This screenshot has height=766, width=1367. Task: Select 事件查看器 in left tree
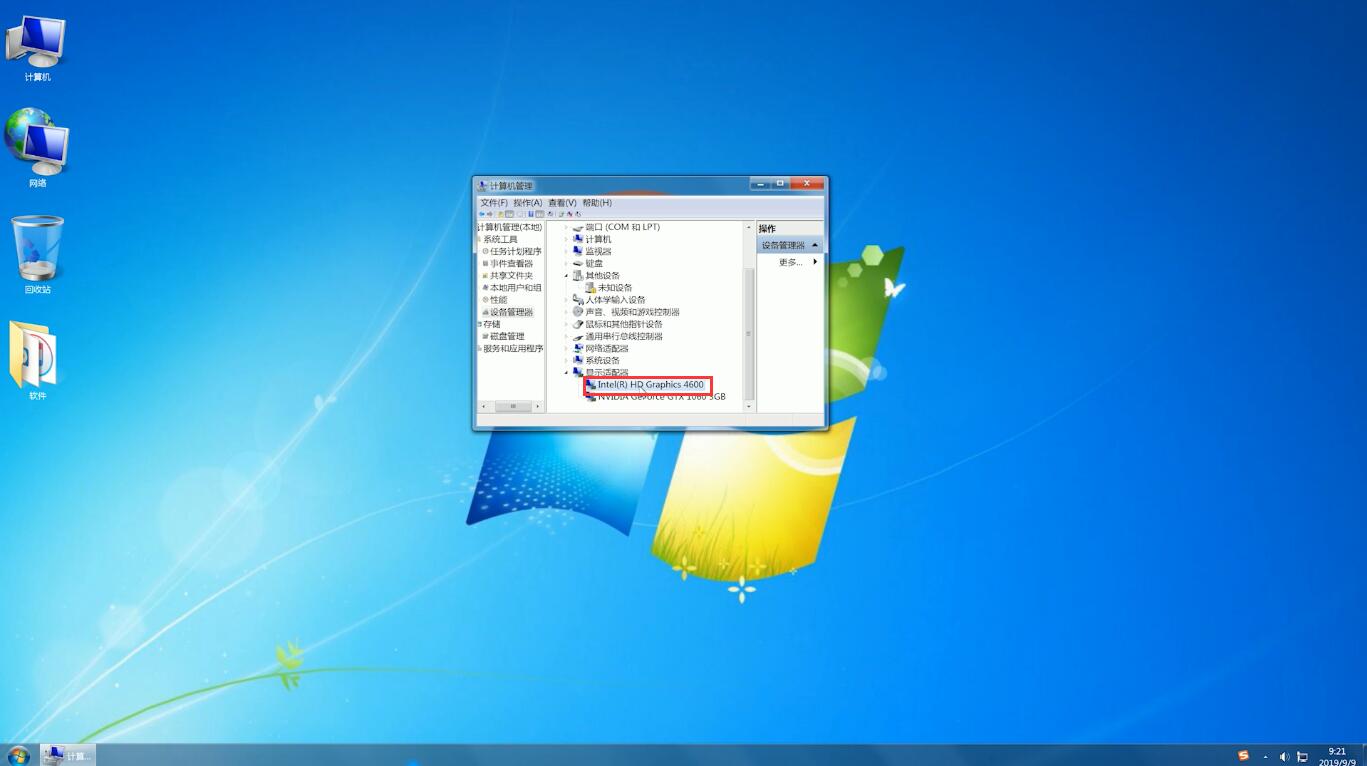click(x=511, y=263)
